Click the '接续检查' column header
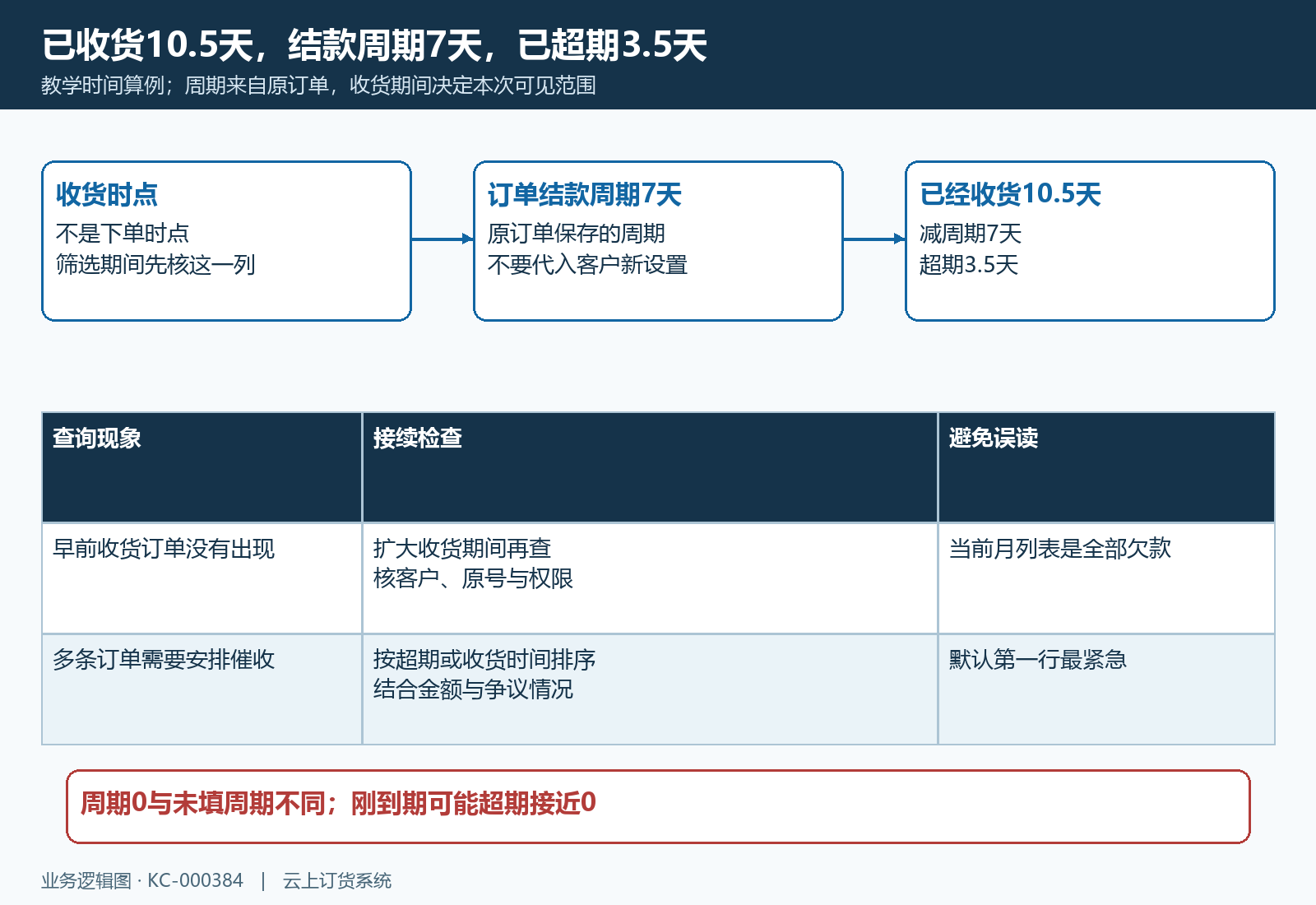This screenshot has height=905, width=1316. pyautogui.click(x=650, y=467)
